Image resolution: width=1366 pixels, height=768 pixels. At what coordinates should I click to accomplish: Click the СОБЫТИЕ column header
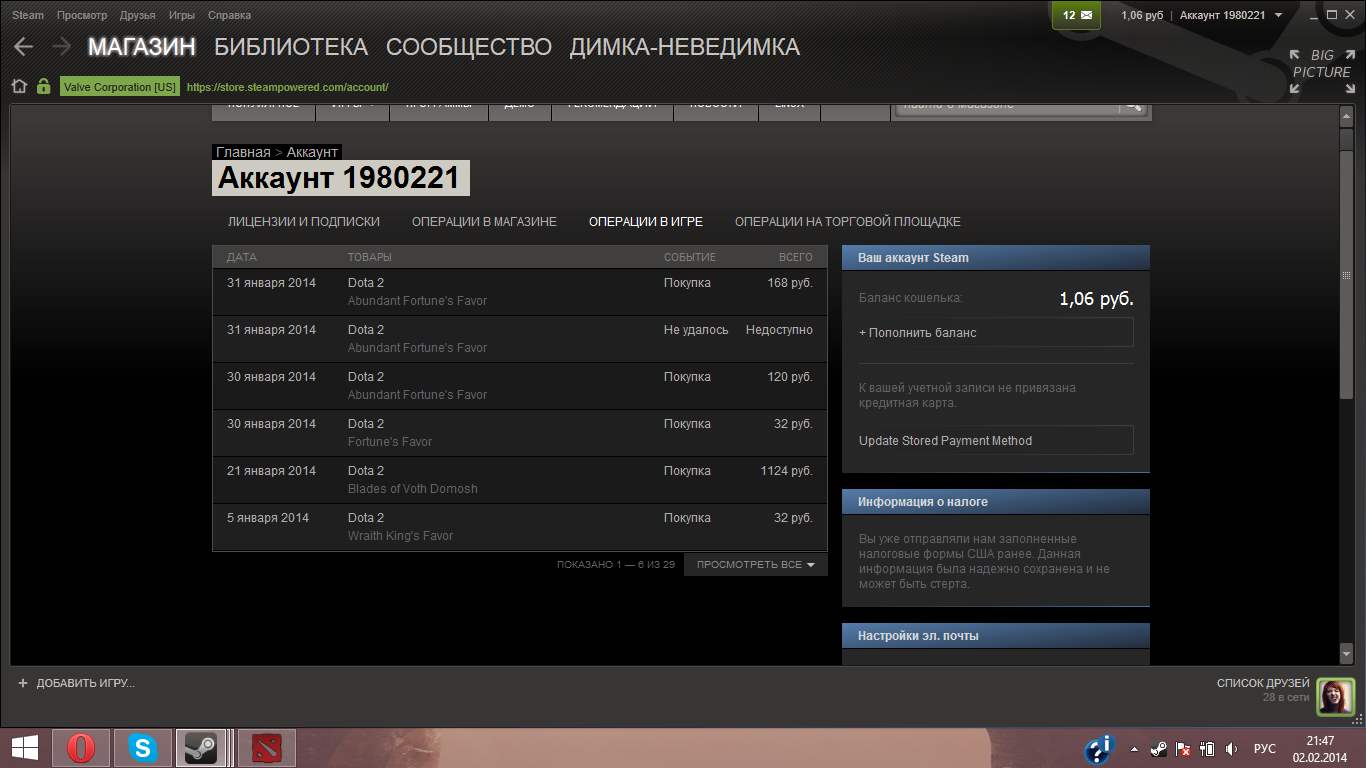click(690, 258)
